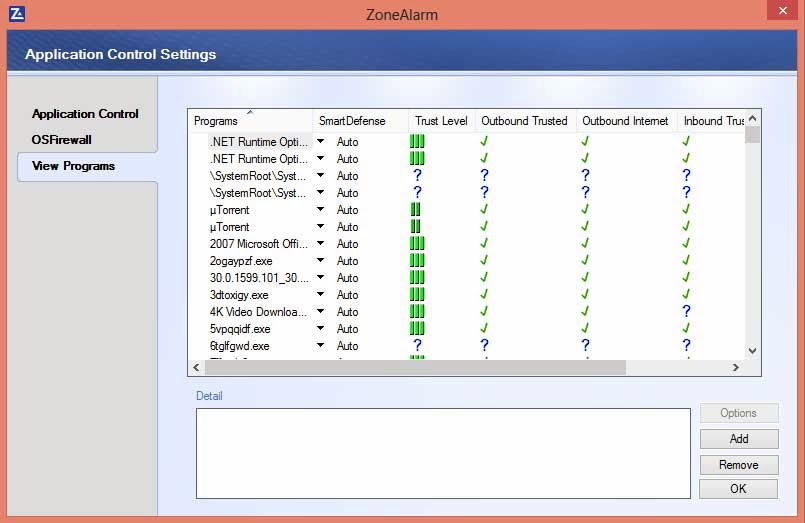
Task: Open SmartDefense dropdown for 30.0.1599.101_30...
Action: [320, 277]
